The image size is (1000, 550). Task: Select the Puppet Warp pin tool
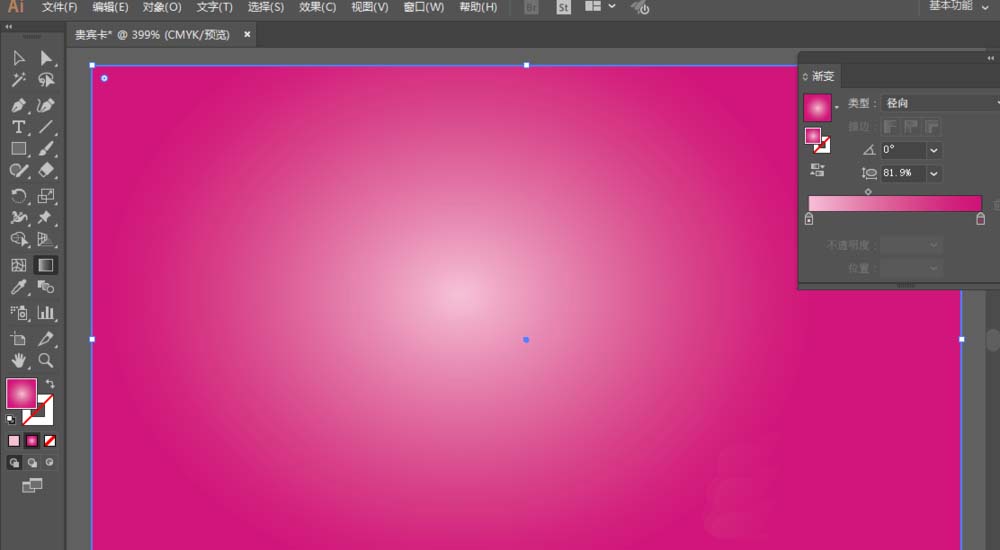[46, 218]
